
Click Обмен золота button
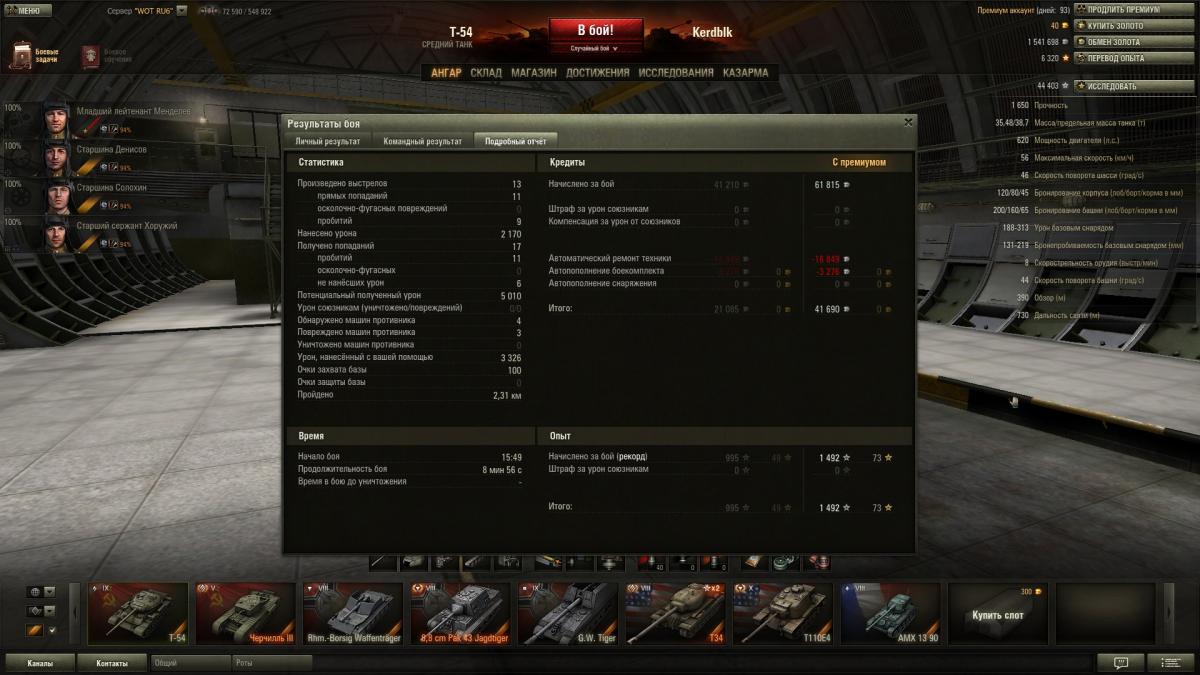pyautogui.click(x=1134, y=42)
